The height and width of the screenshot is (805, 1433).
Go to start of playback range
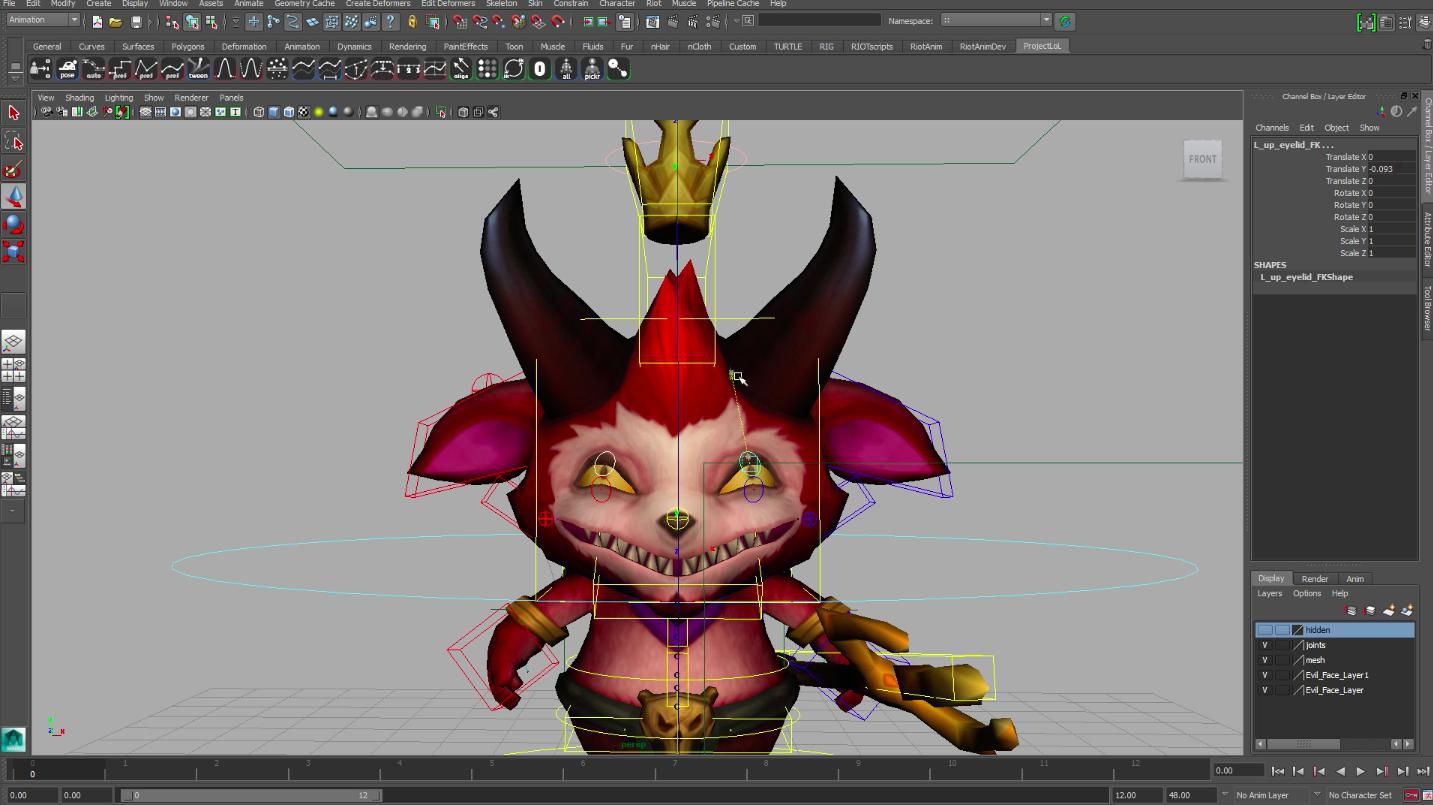pyautogui.click(x=1277, y=771)
